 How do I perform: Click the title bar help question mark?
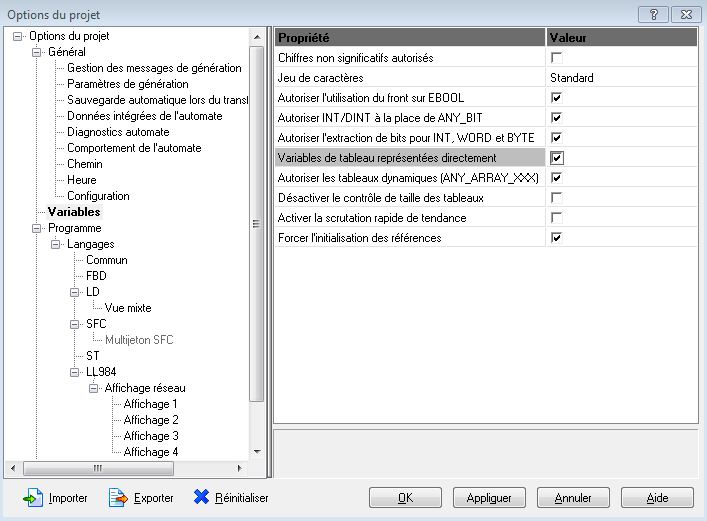pos(652,13)
